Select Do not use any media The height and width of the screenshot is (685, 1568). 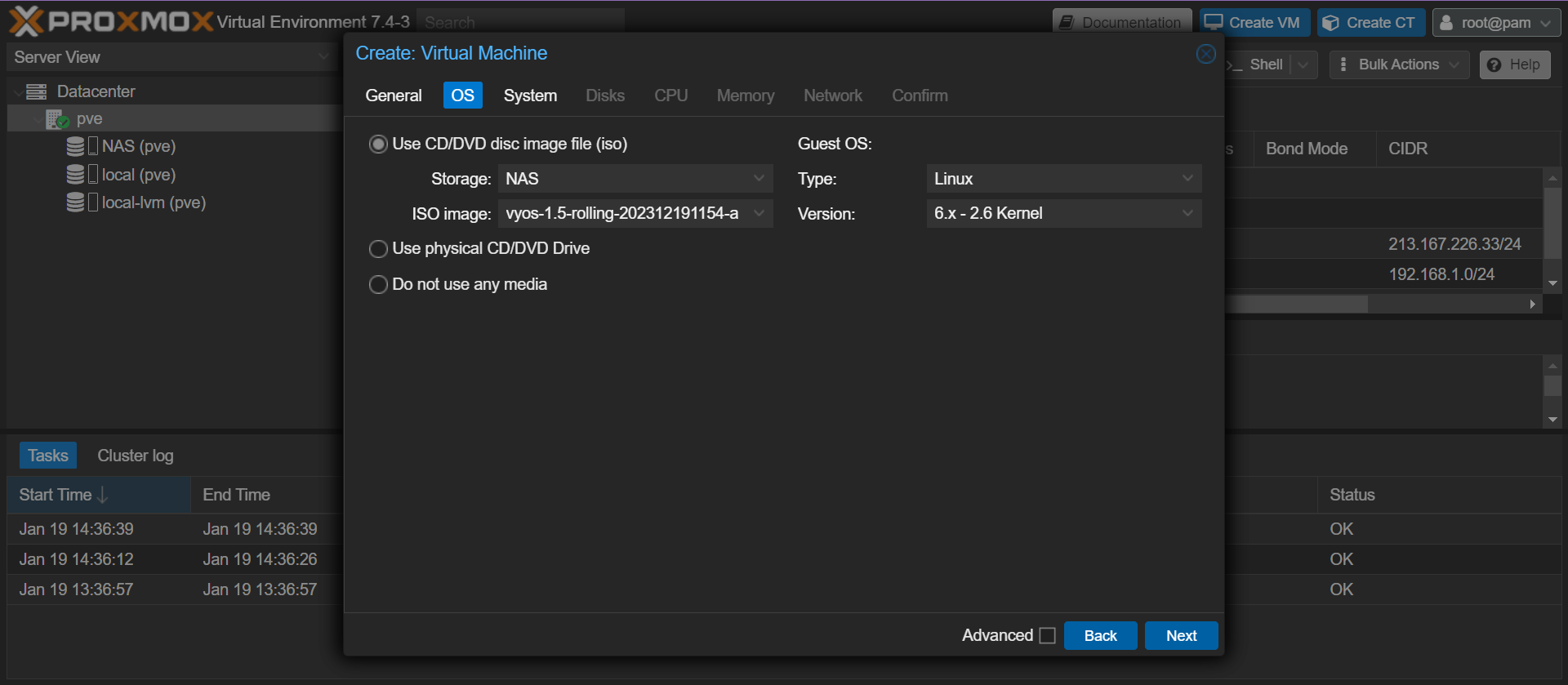click(x=378, y=284)
